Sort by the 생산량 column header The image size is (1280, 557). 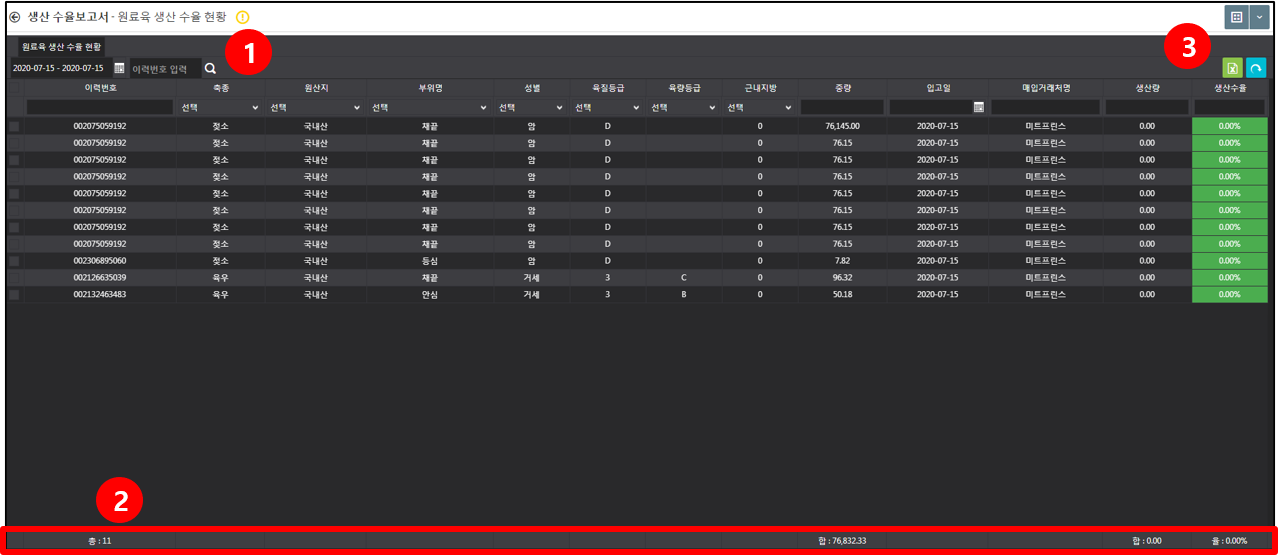point(1147,88)
